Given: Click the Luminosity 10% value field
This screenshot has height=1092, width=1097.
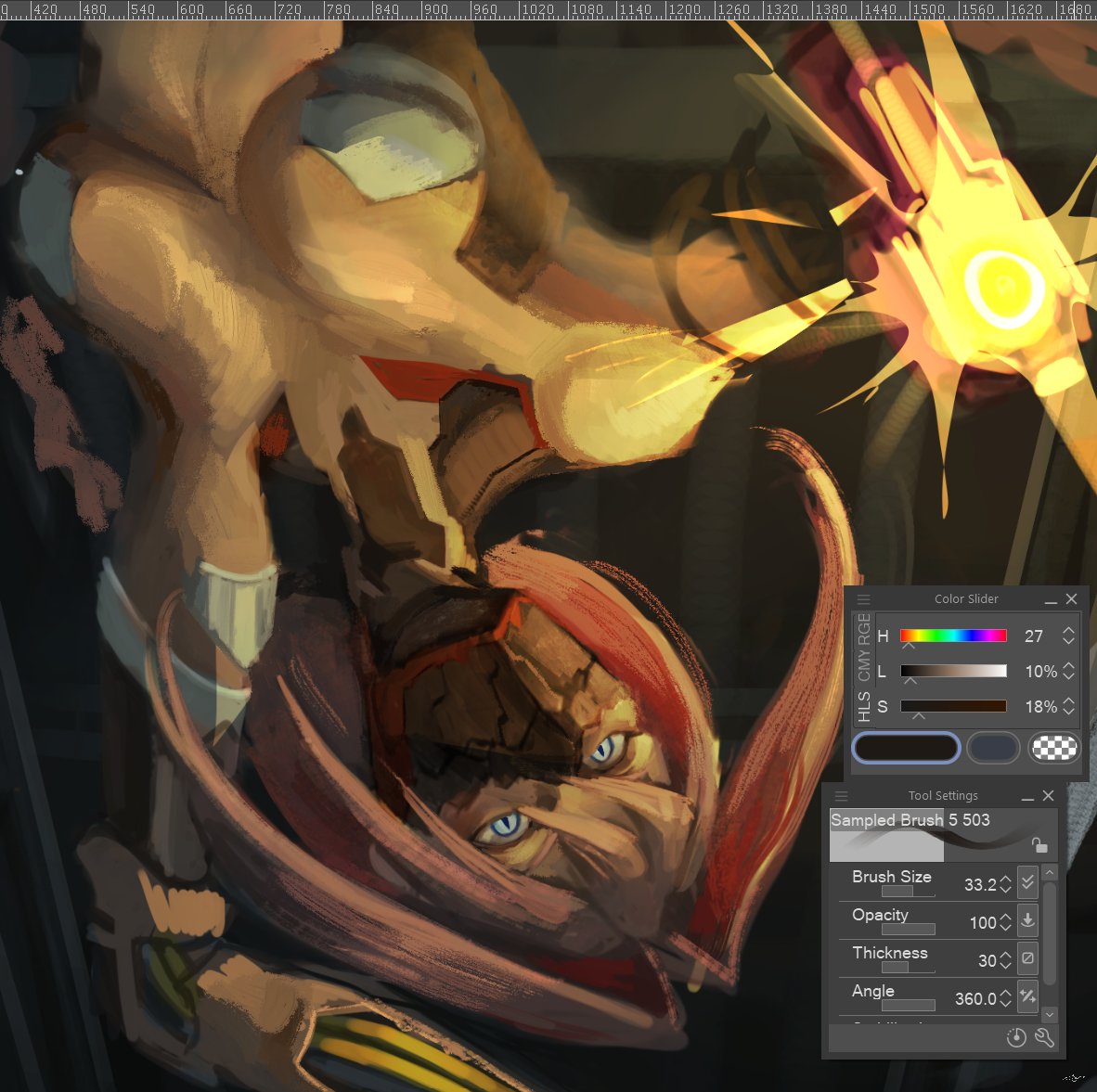Looking at the screenshot, I should tap(1040, 672).
